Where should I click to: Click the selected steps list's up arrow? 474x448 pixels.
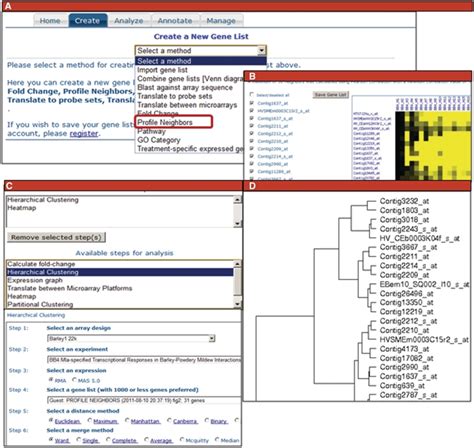tap(237, 200)
